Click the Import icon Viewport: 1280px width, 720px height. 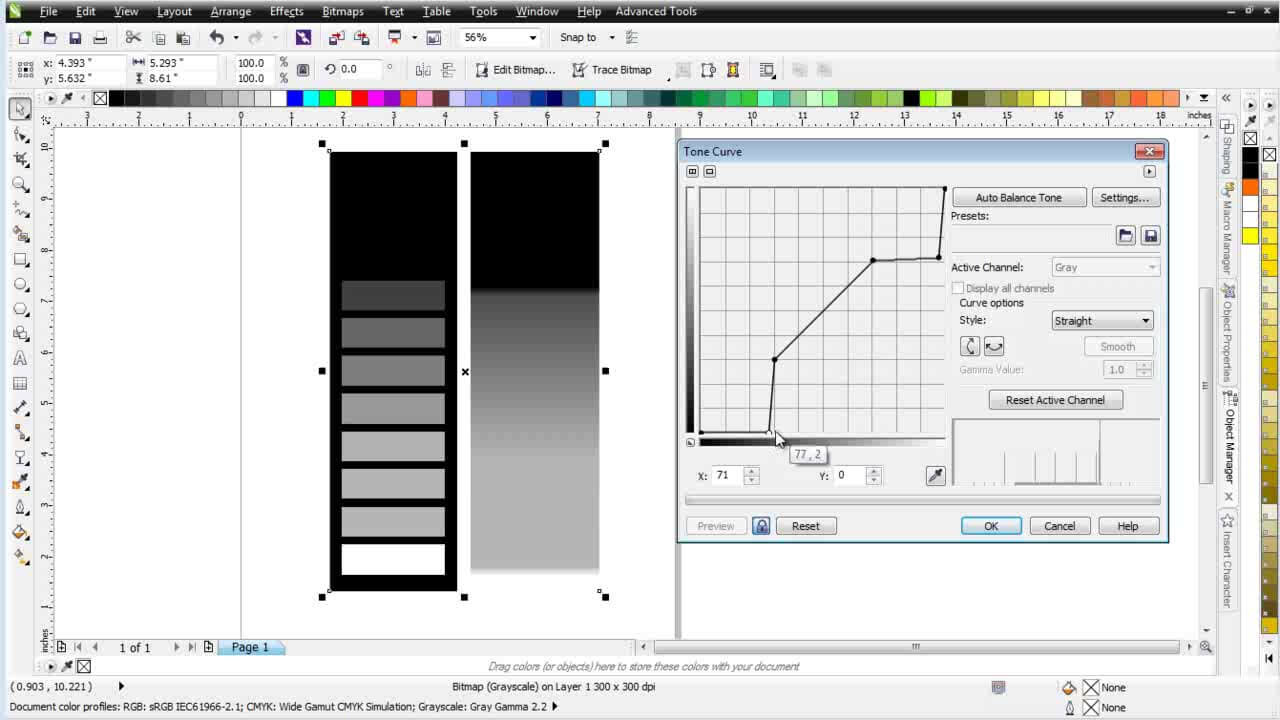tap(336, 38)
